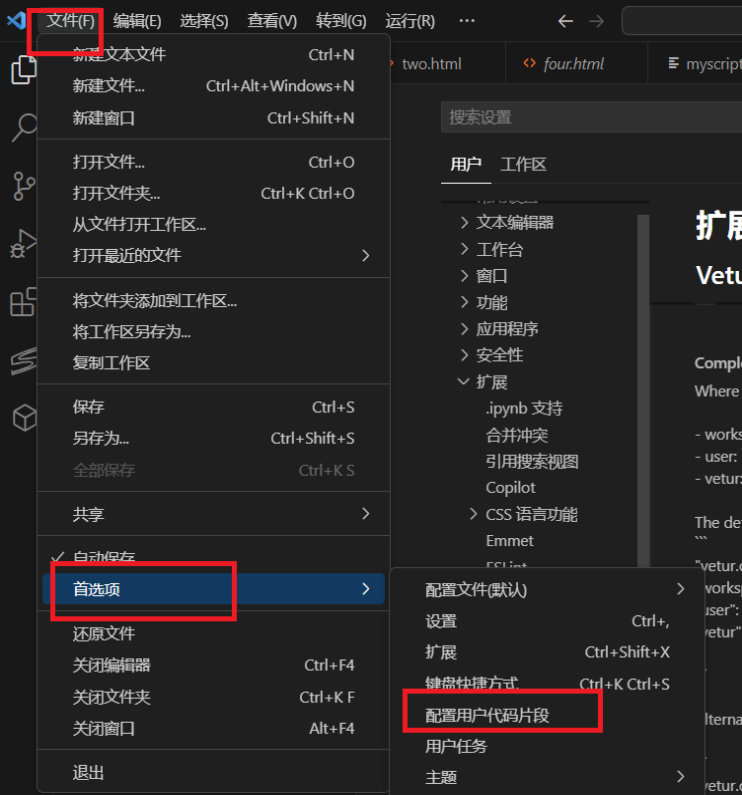This screenshot has height=795, width=742.
Task: Choose 将工作区另存为... item
Action: 214,332
